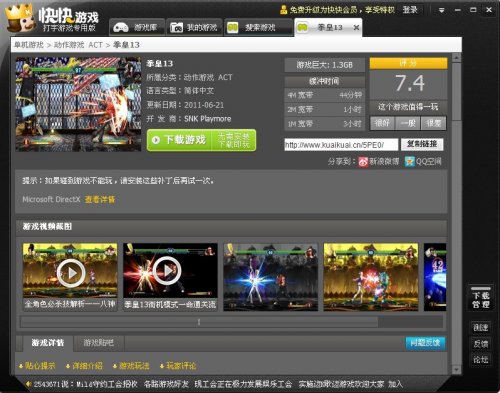This screenshot has height=393, width=500.
Task: Click the game URL input field
Action: click(341, 145)
